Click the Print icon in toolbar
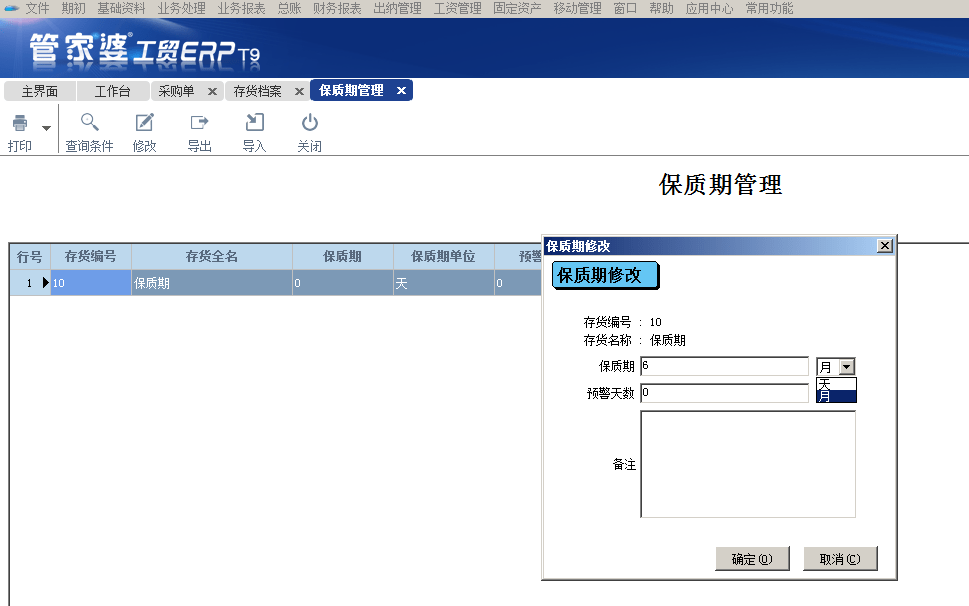Image resolution: width=969 pixels, height=606 pixels. [20, 124]
